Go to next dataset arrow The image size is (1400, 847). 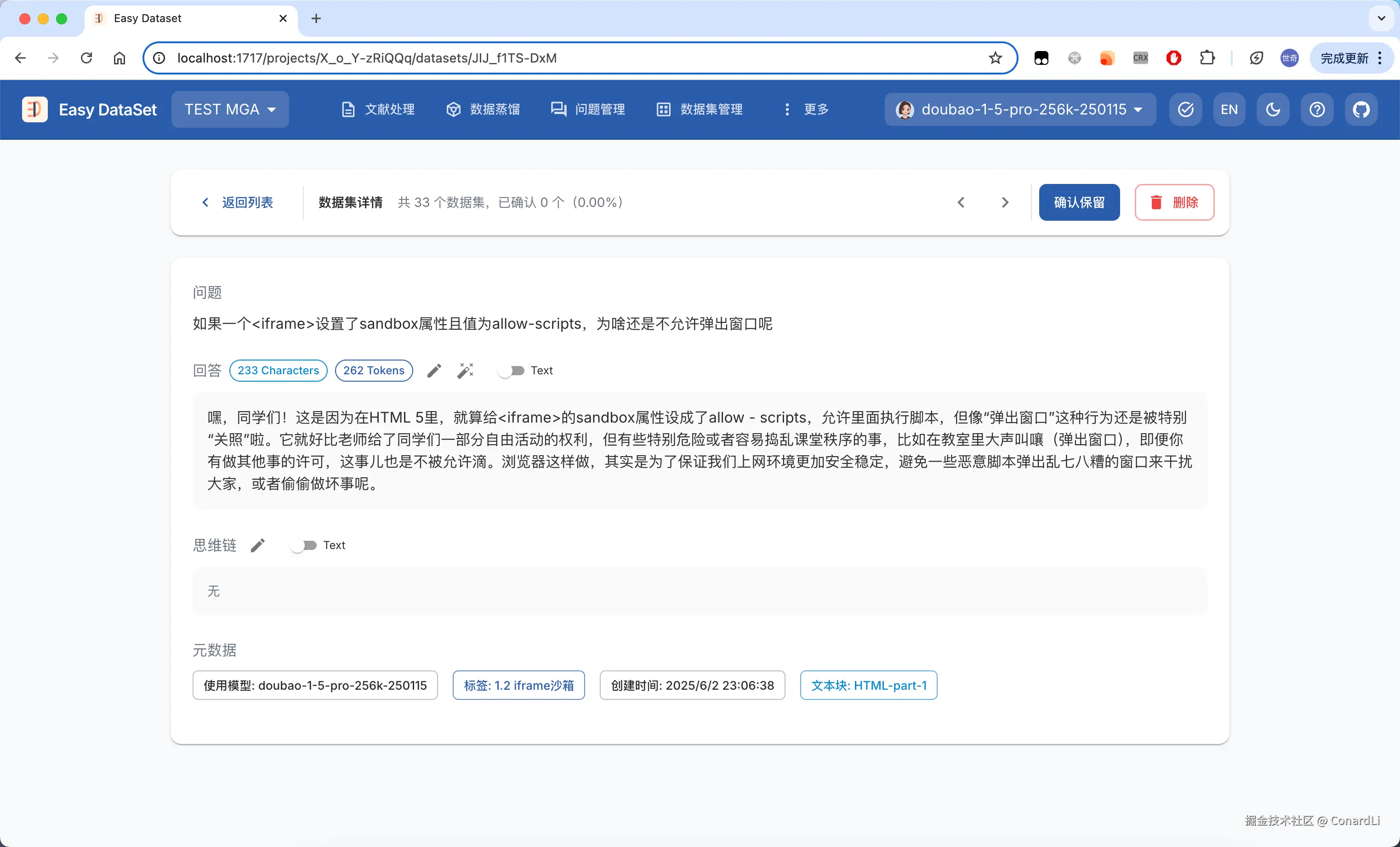coord(1005,202)
